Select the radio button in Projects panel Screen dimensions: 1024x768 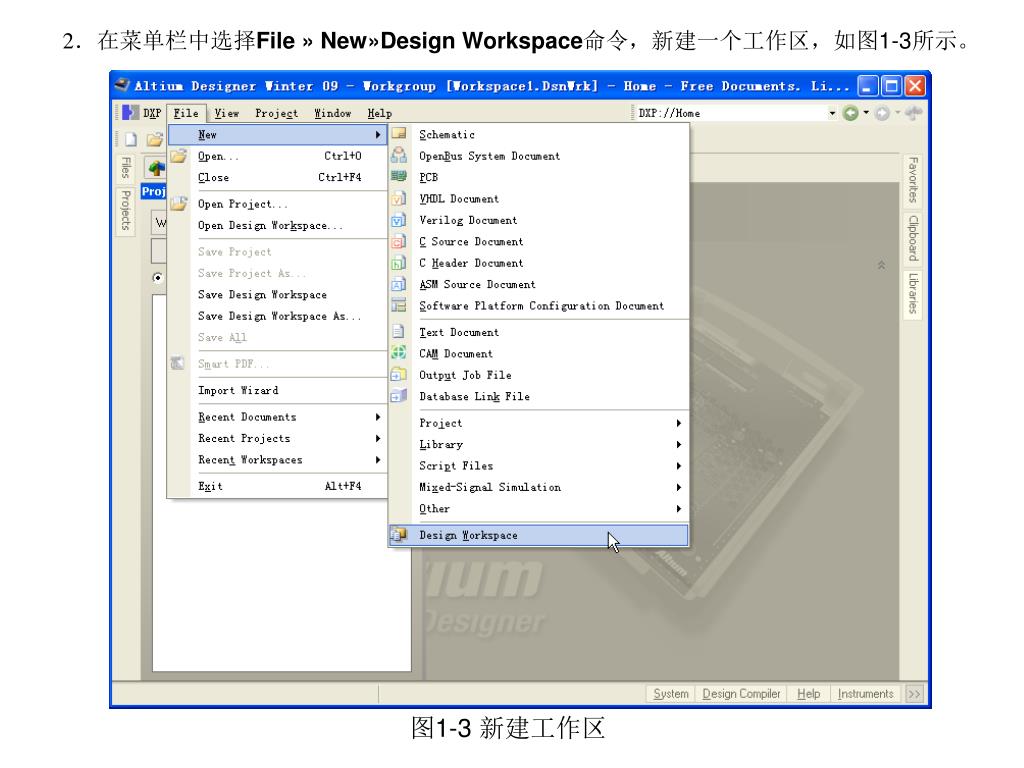coord(157,278)
